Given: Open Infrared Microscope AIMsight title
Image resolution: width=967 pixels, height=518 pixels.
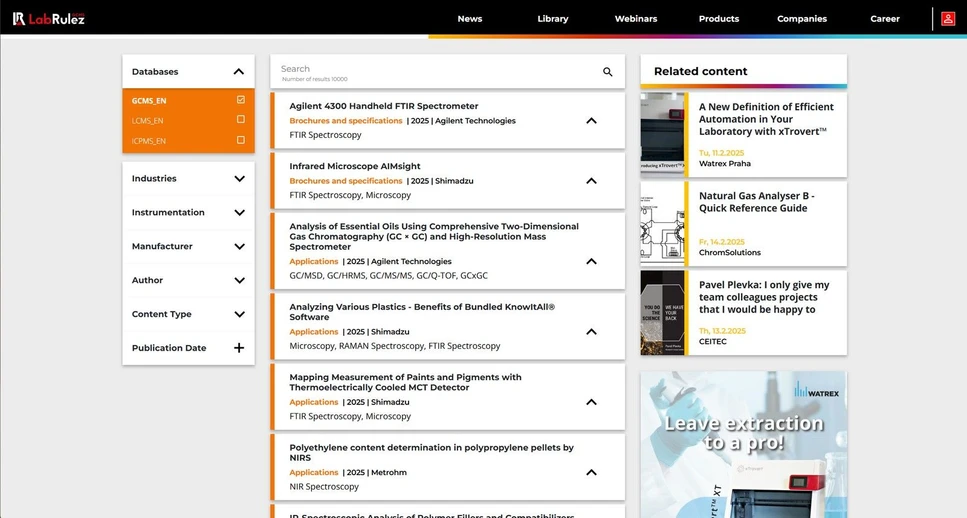Looking at the screenshot, I should point(355,166).
